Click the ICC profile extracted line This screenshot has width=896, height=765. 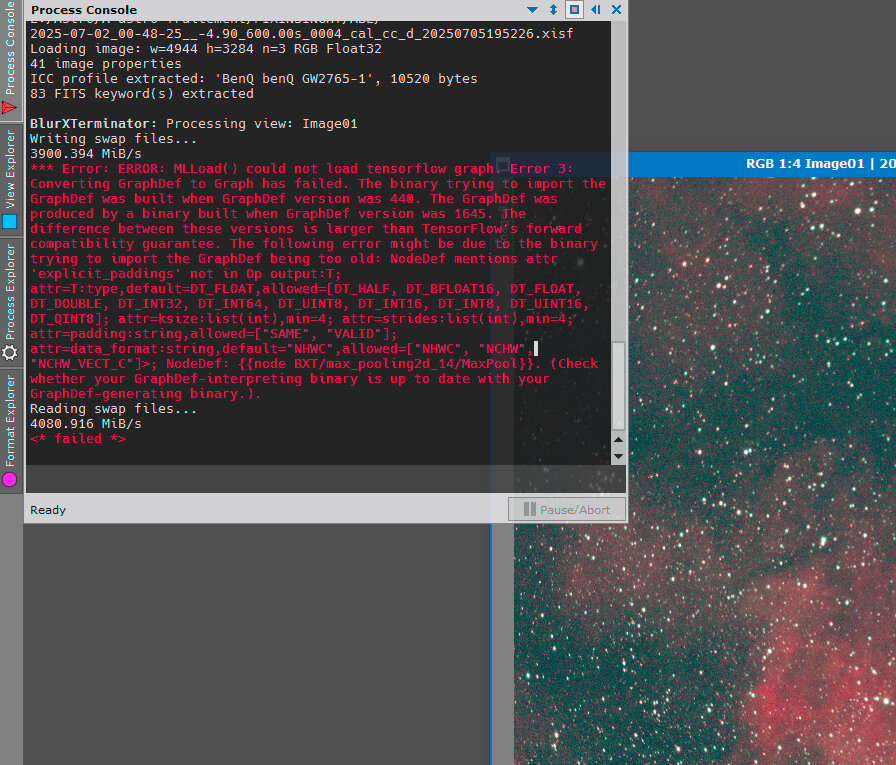(x=254, y=79)
